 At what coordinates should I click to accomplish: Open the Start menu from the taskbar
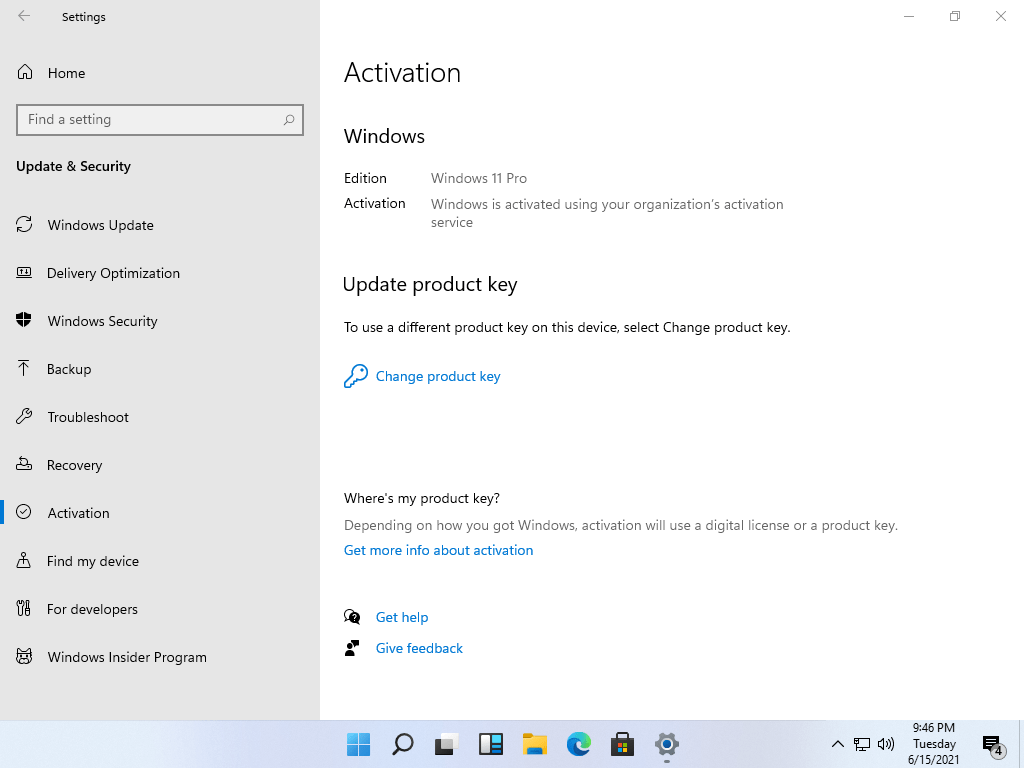[359, 744]
